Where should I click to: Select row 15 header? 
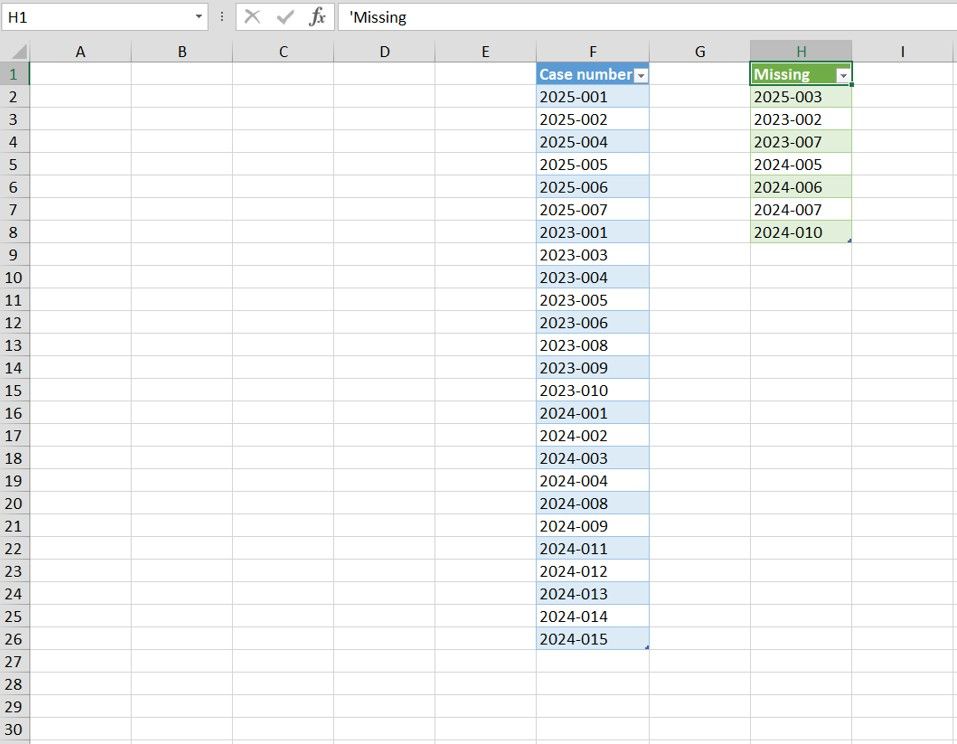(14, 390)
